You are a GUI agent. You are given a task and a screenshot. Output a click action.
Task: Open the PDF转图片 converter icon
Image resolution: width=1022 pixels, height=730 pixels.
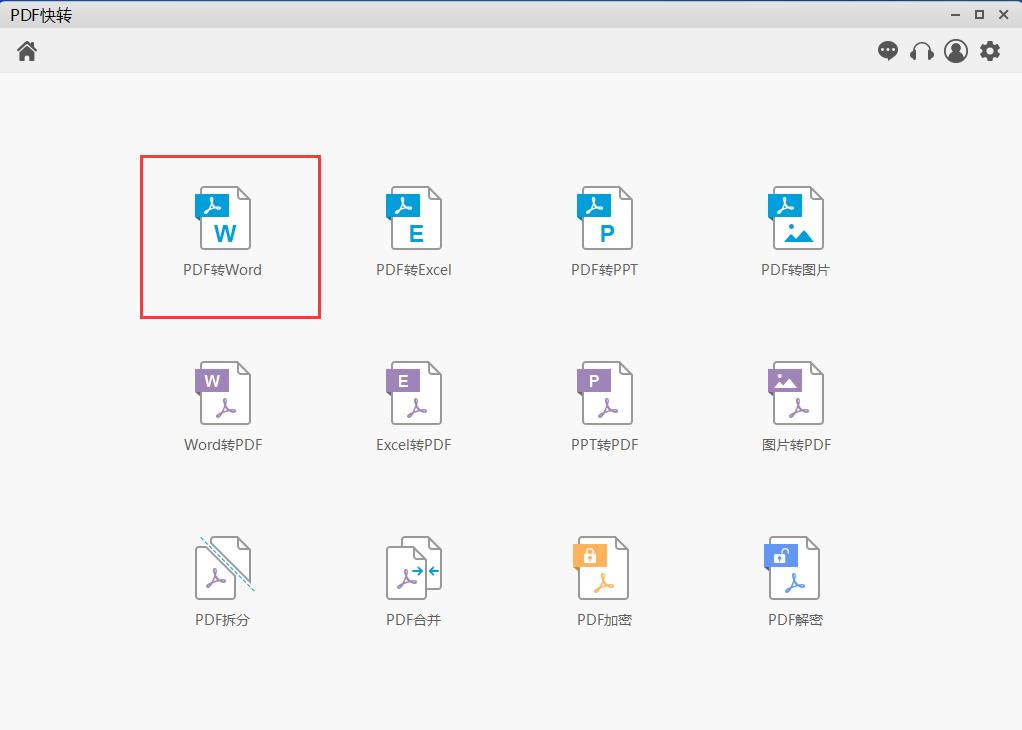[796, 218]
